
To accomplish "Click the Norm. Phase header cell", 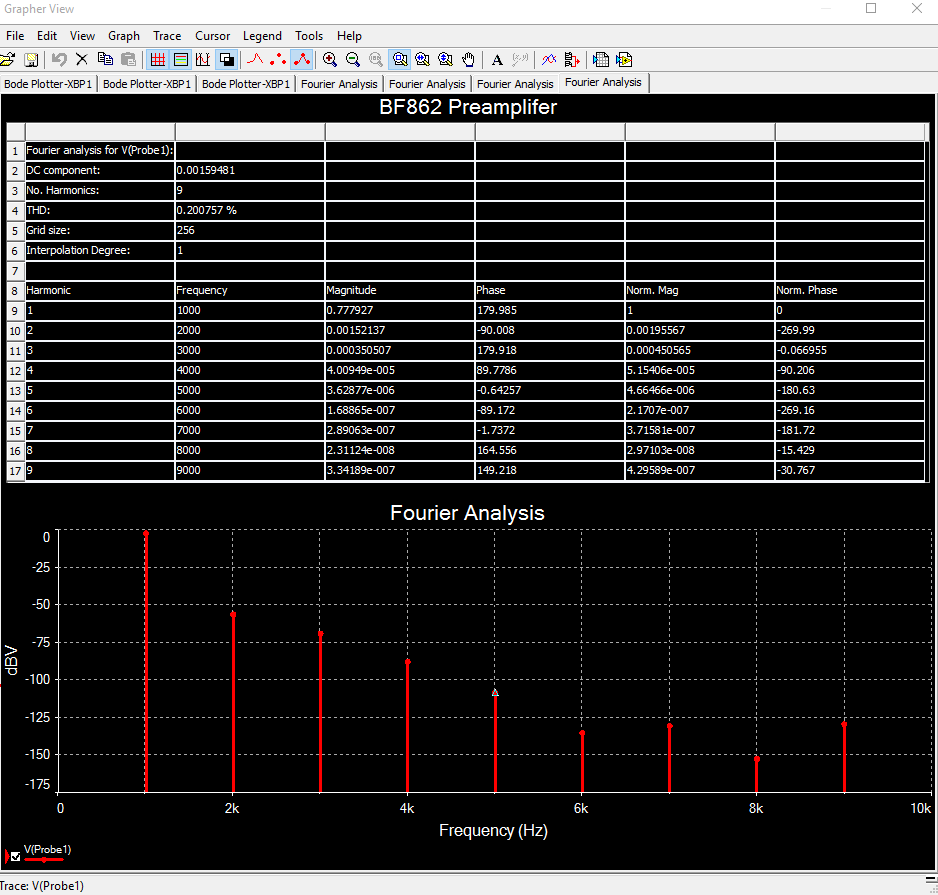I will pos(849,290).
